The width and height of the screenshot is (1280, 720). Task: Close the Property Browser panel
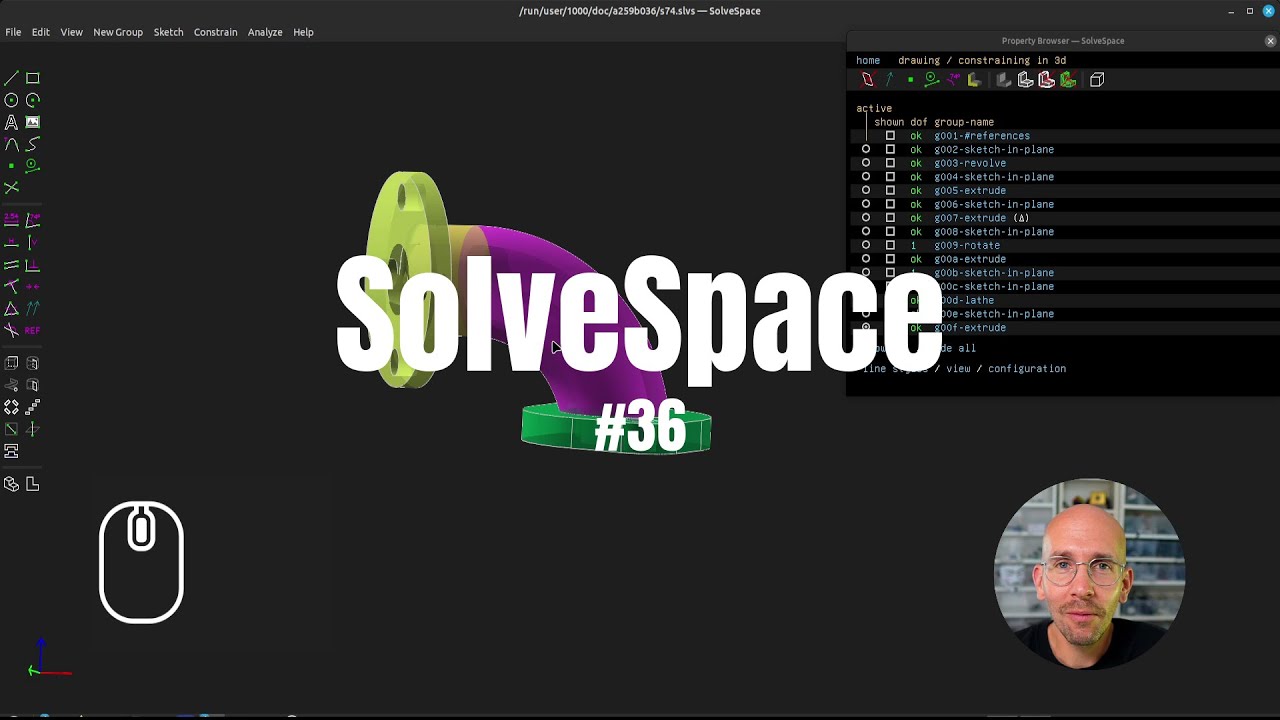(1270, 41)
